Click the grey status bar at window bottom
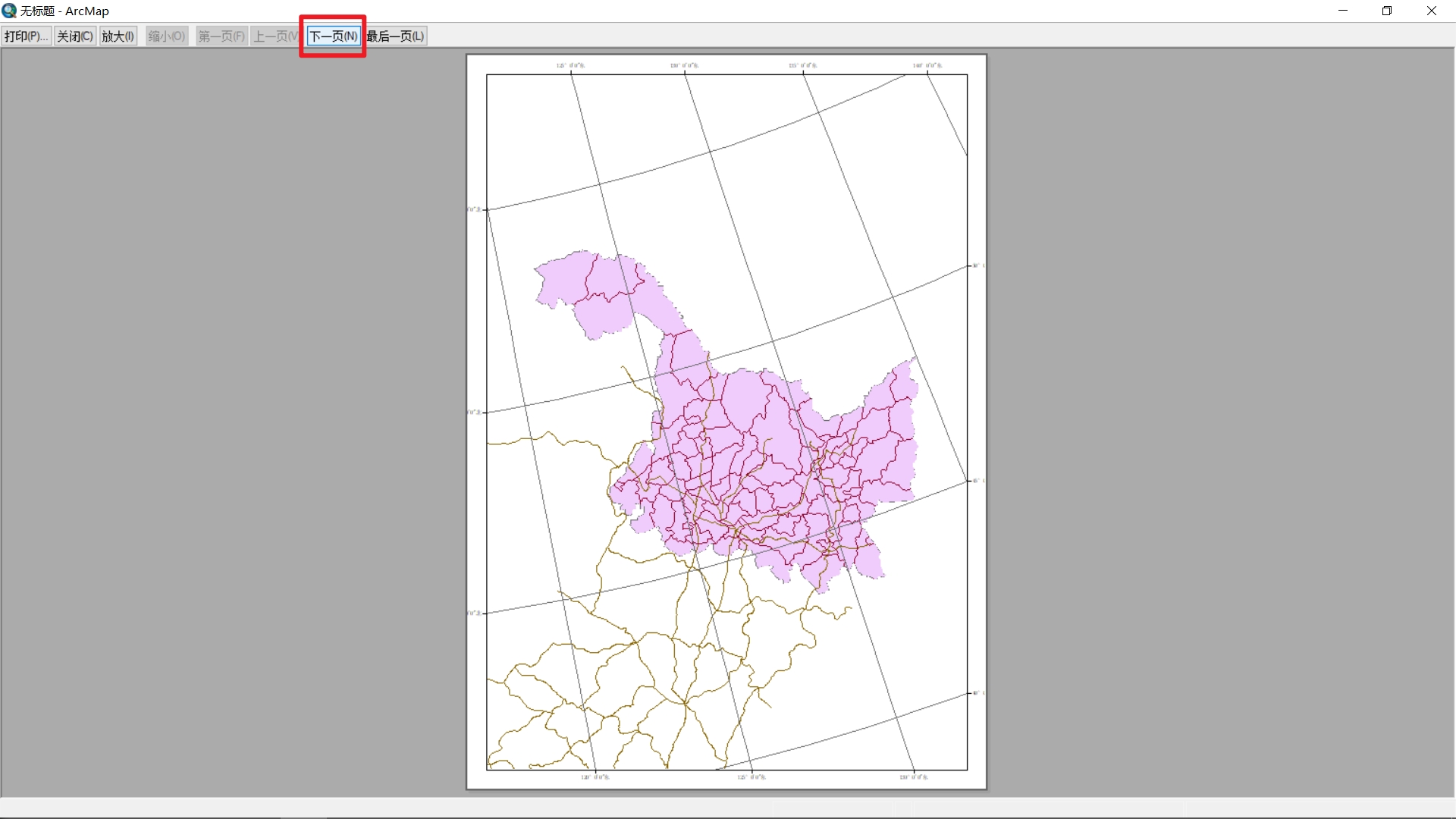 click(728, 807)
